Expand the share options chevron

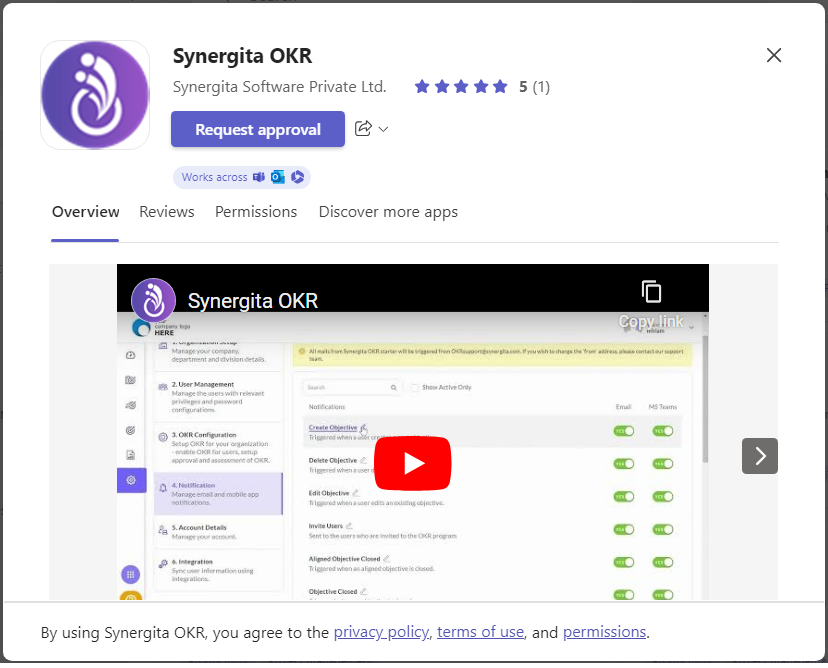click(x=383, y=129)
